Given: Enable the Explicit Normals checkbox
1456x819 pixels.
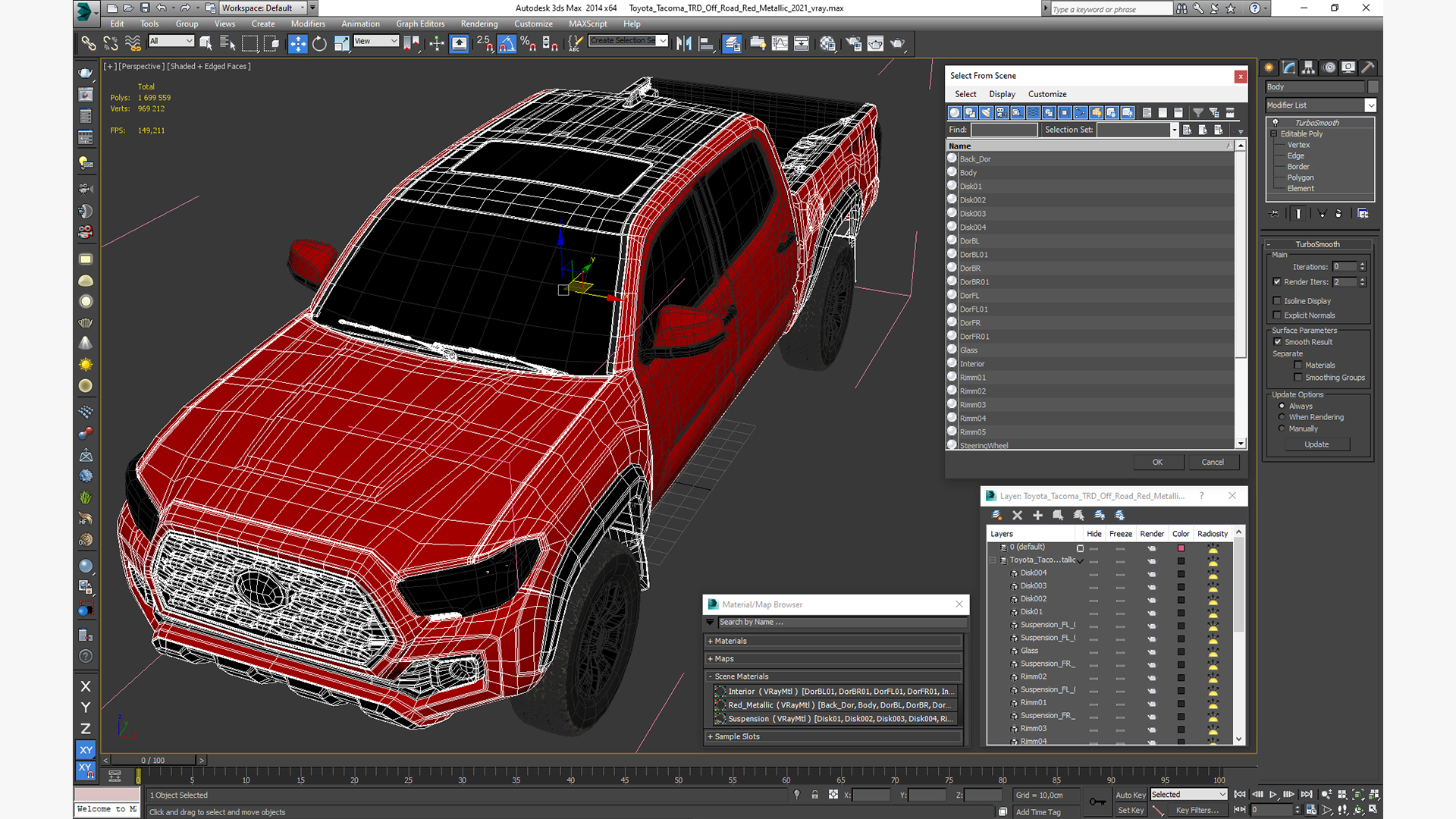Looking at the screenshot, I should [x=1278, y=315].
